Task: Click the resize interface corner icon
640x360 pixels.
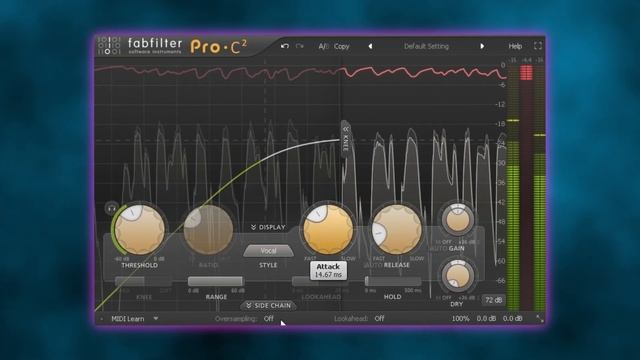Action: [540, 319]
